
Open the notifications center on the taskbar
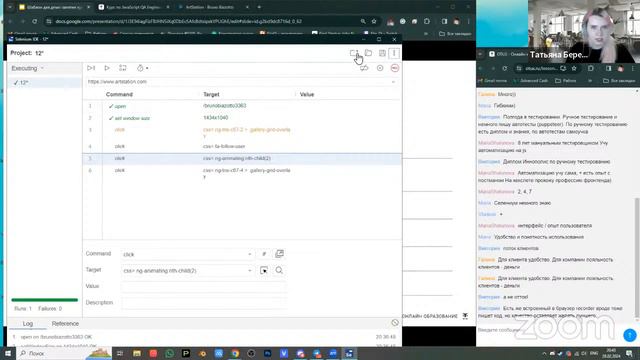point(629,353)
